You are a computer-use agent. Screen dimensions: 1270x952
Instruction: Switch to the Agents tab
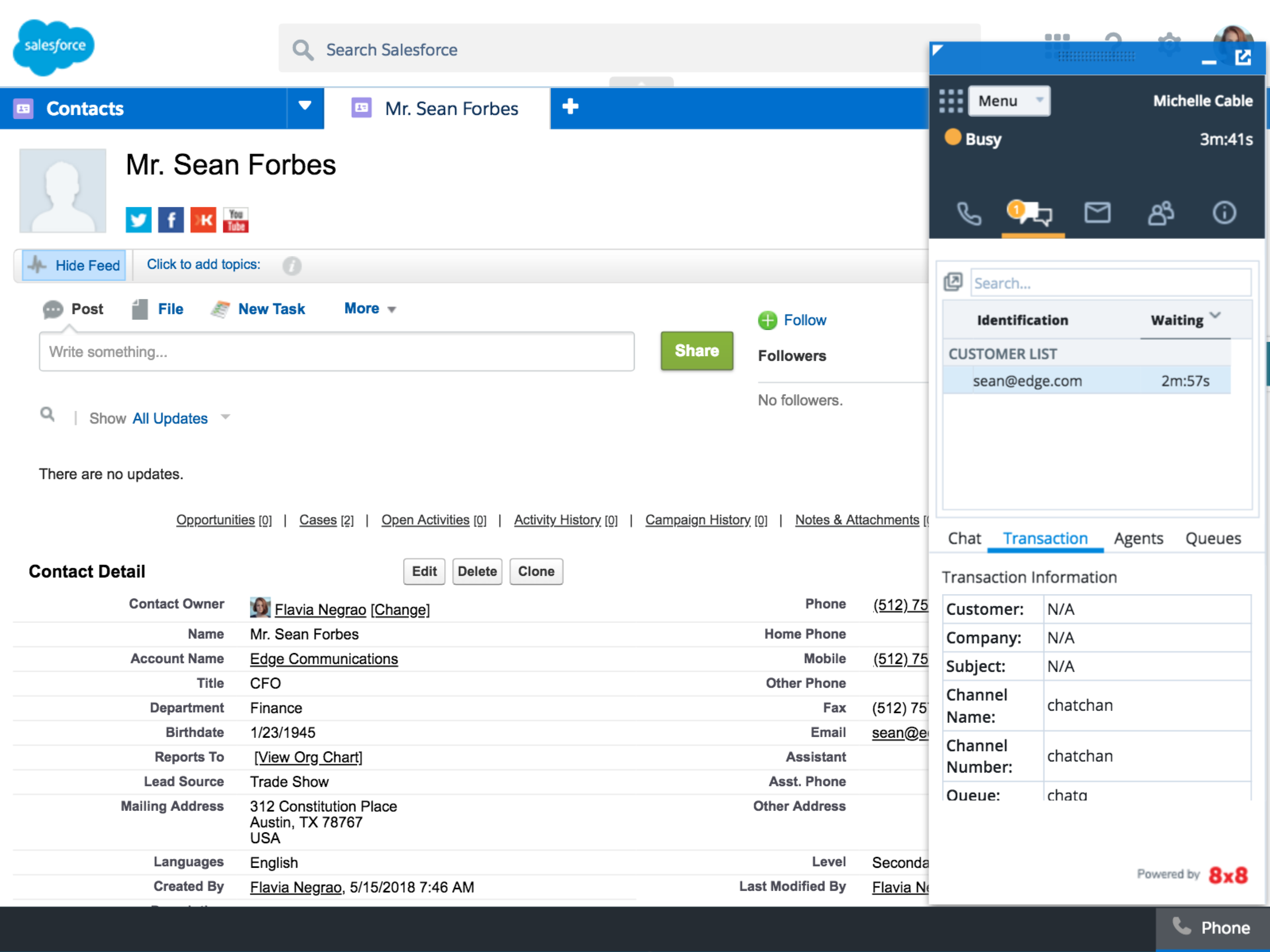tap(1139, 538)
